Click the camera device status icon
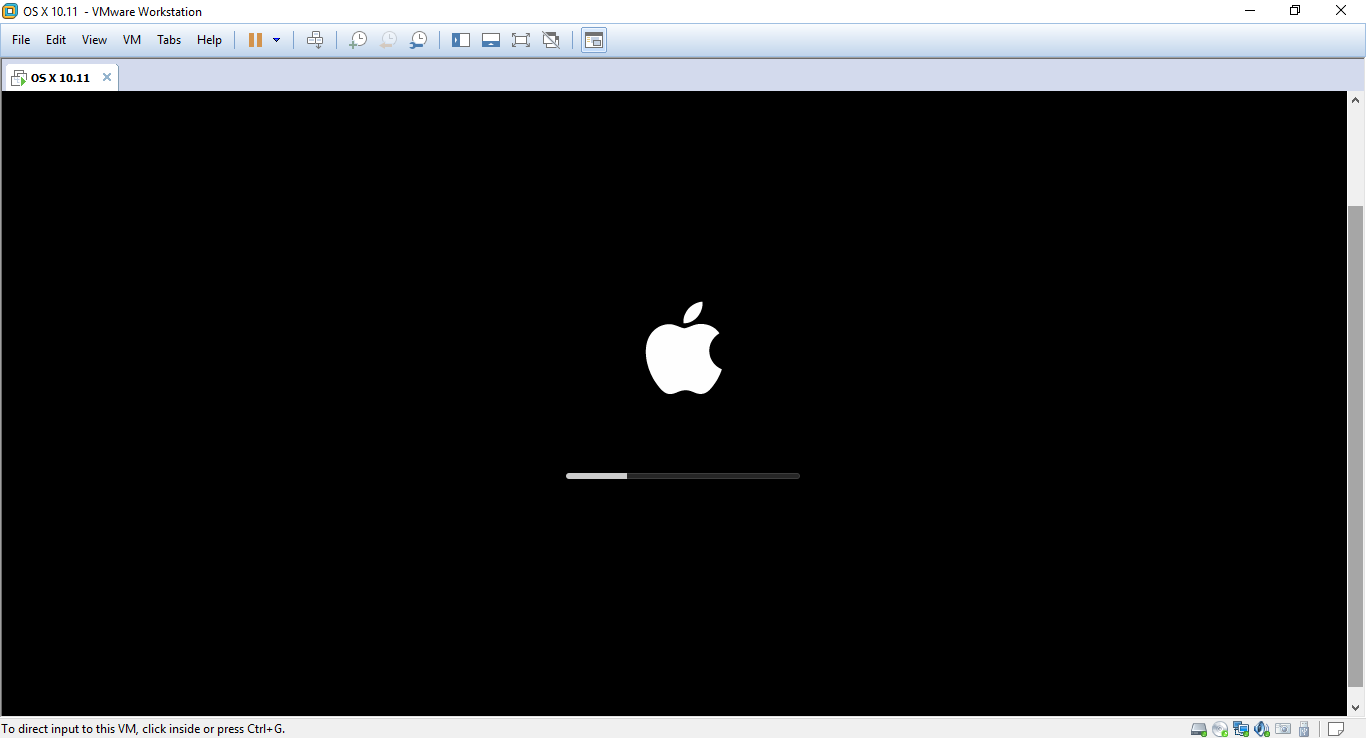1366x738 pixels. pyautogui.click(x=1283, y=729)
